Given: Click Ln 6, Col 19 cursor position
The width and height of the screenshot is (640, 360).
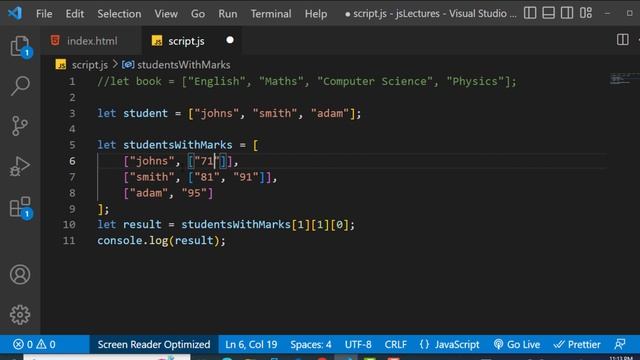Looking at the screenshot, I should [251, 344].
